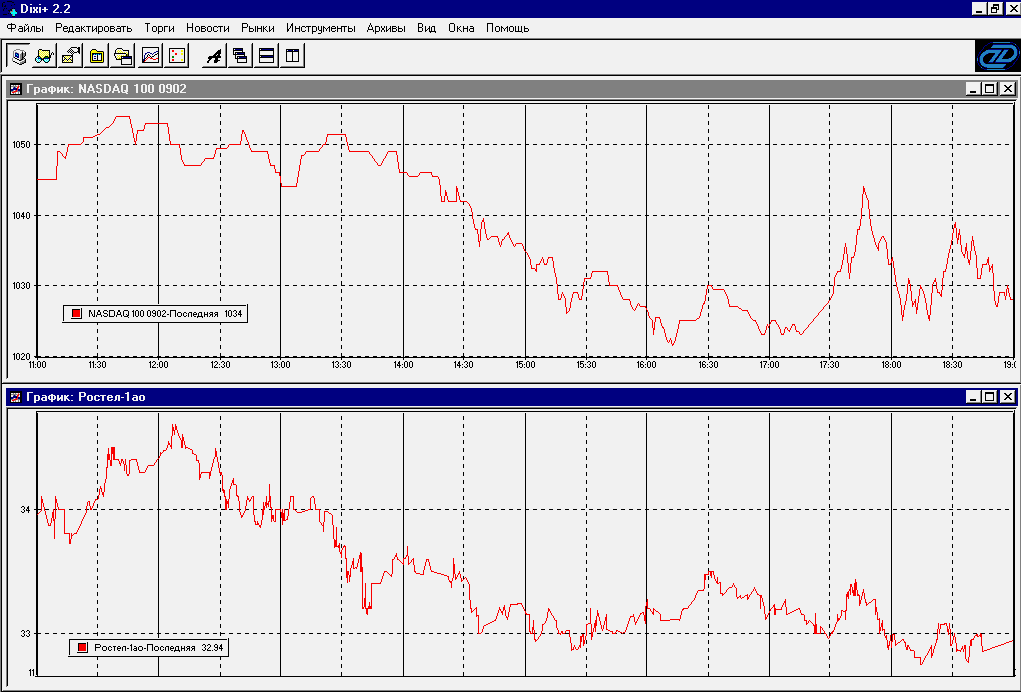The height and width of the screenshot is (692, 1021).
Task: Open the Архивы menu
Action: pyautogui.click(x=386, y=28)
